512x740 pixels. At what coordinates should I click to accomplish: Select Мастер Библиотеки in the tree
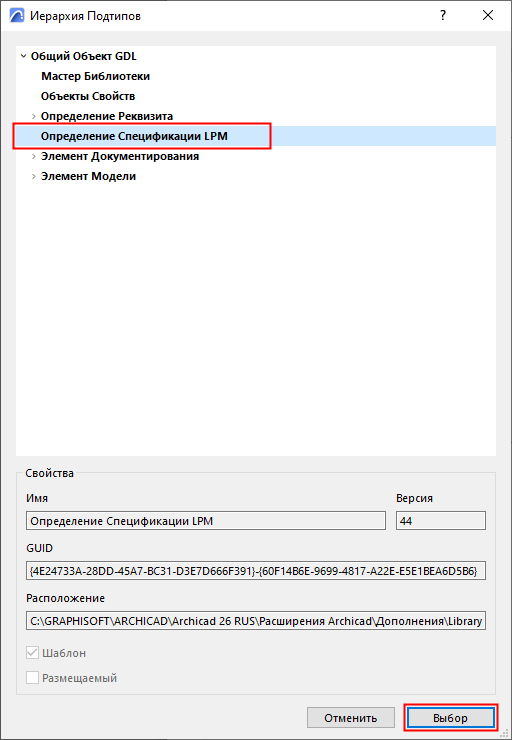pyautogui.click(x=95, y=76)
